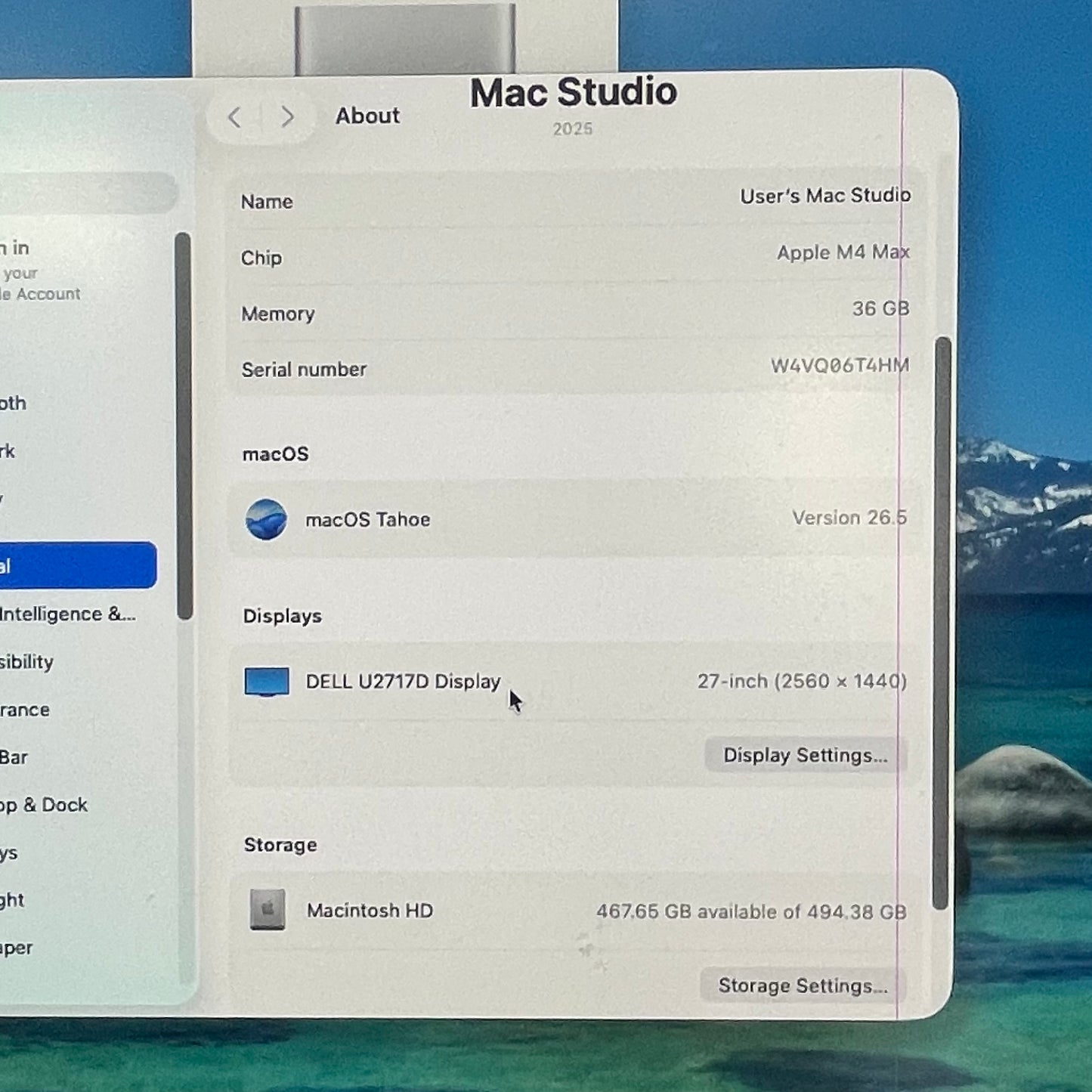
Task: Click the Version 26.5 text
Action: [x=849, y=518]
